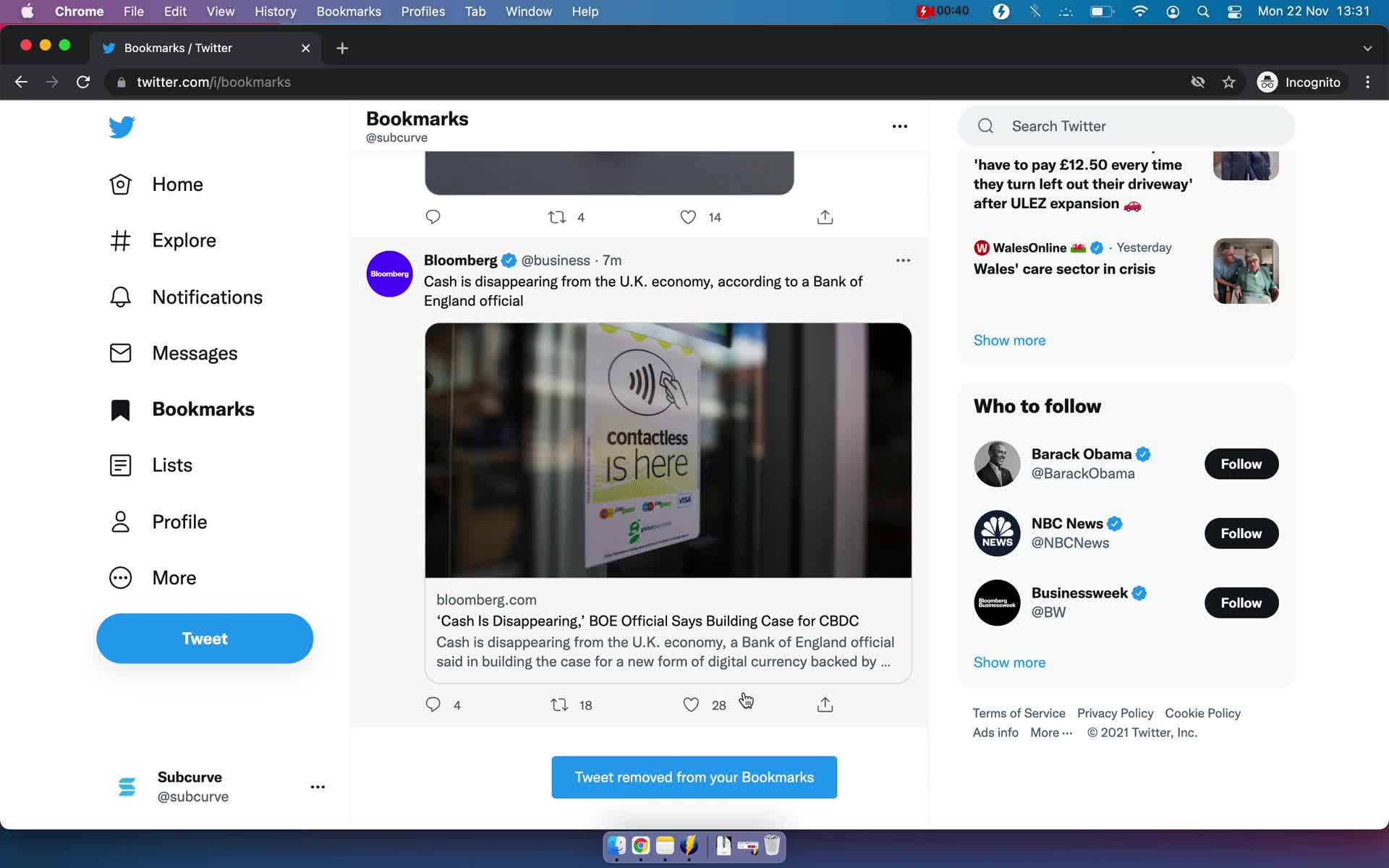Click the History menu item
Screen dimensions: 1389x868
tap(274, 12)
